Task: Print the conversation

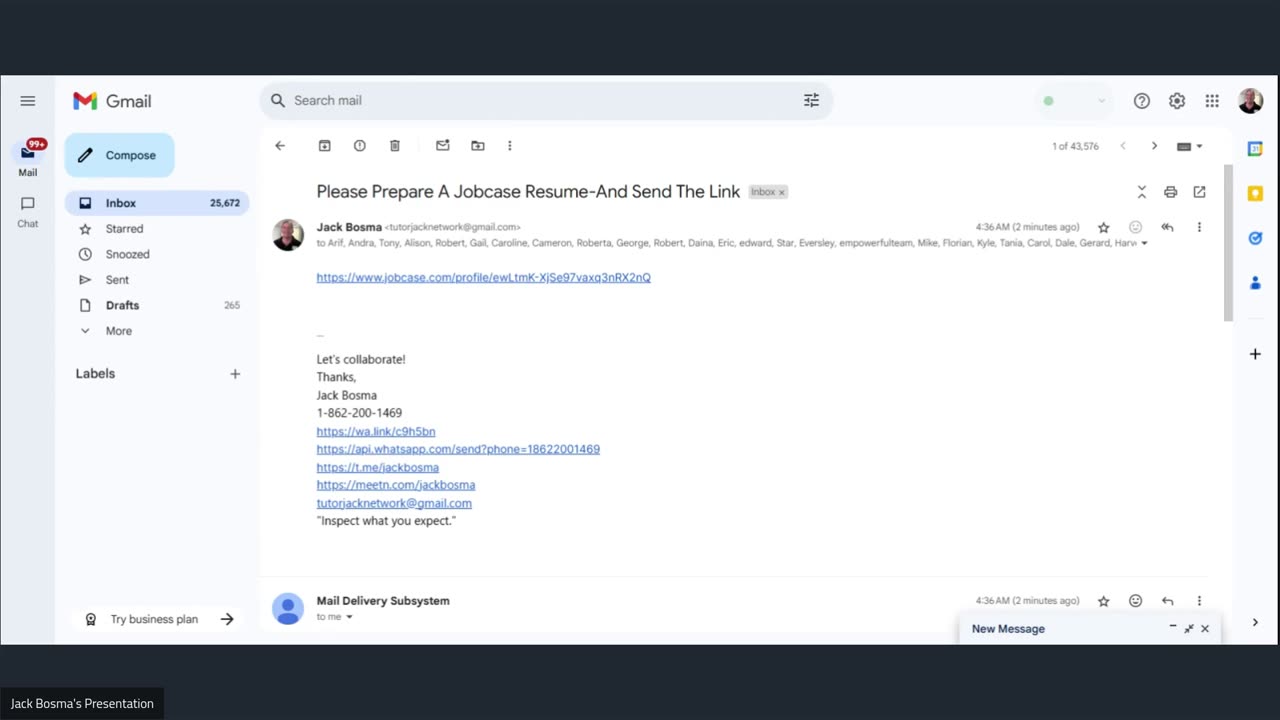Action: (x=1170, y=192)
